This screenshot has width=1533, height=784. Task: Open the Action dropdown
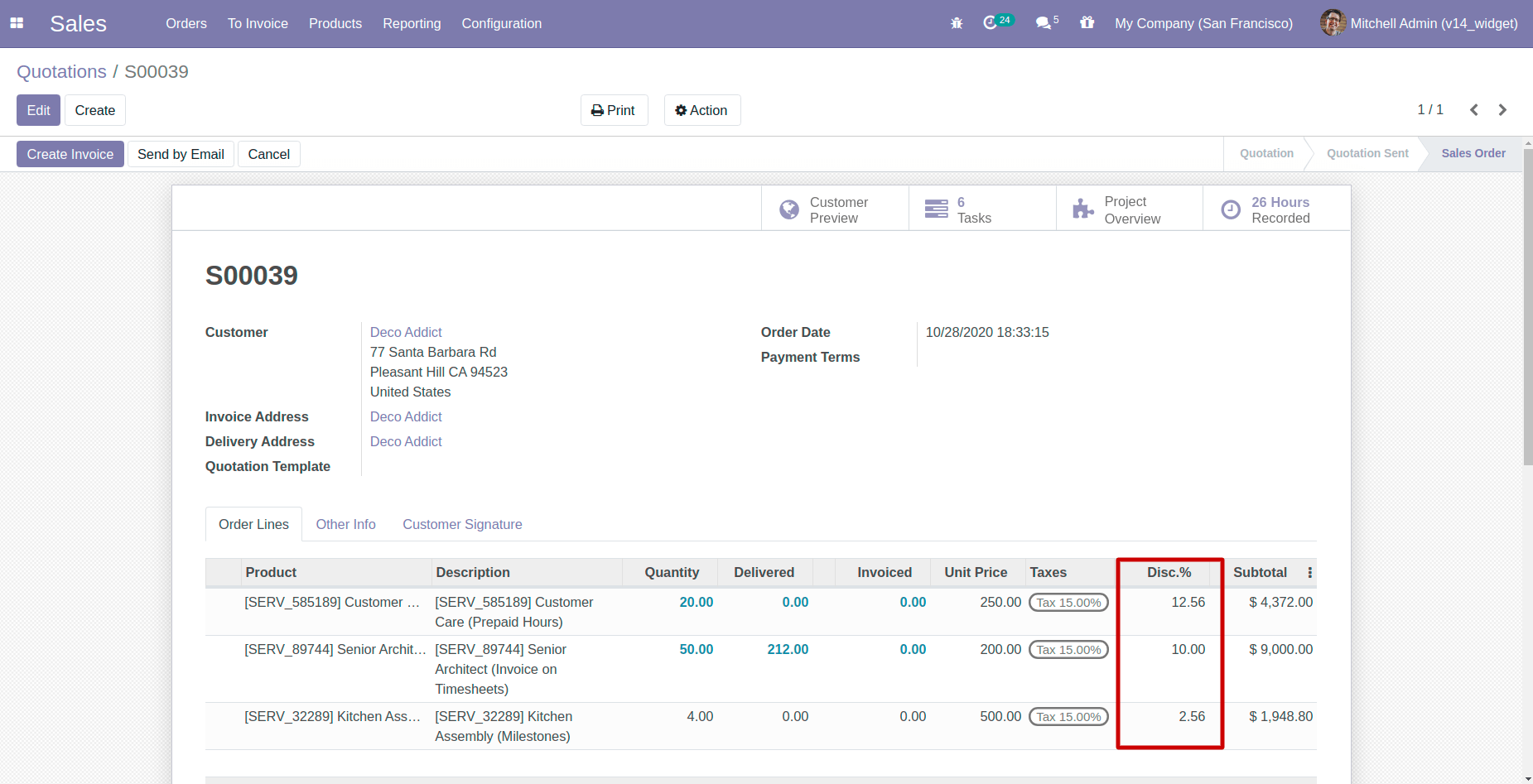[x=702, y=110]
